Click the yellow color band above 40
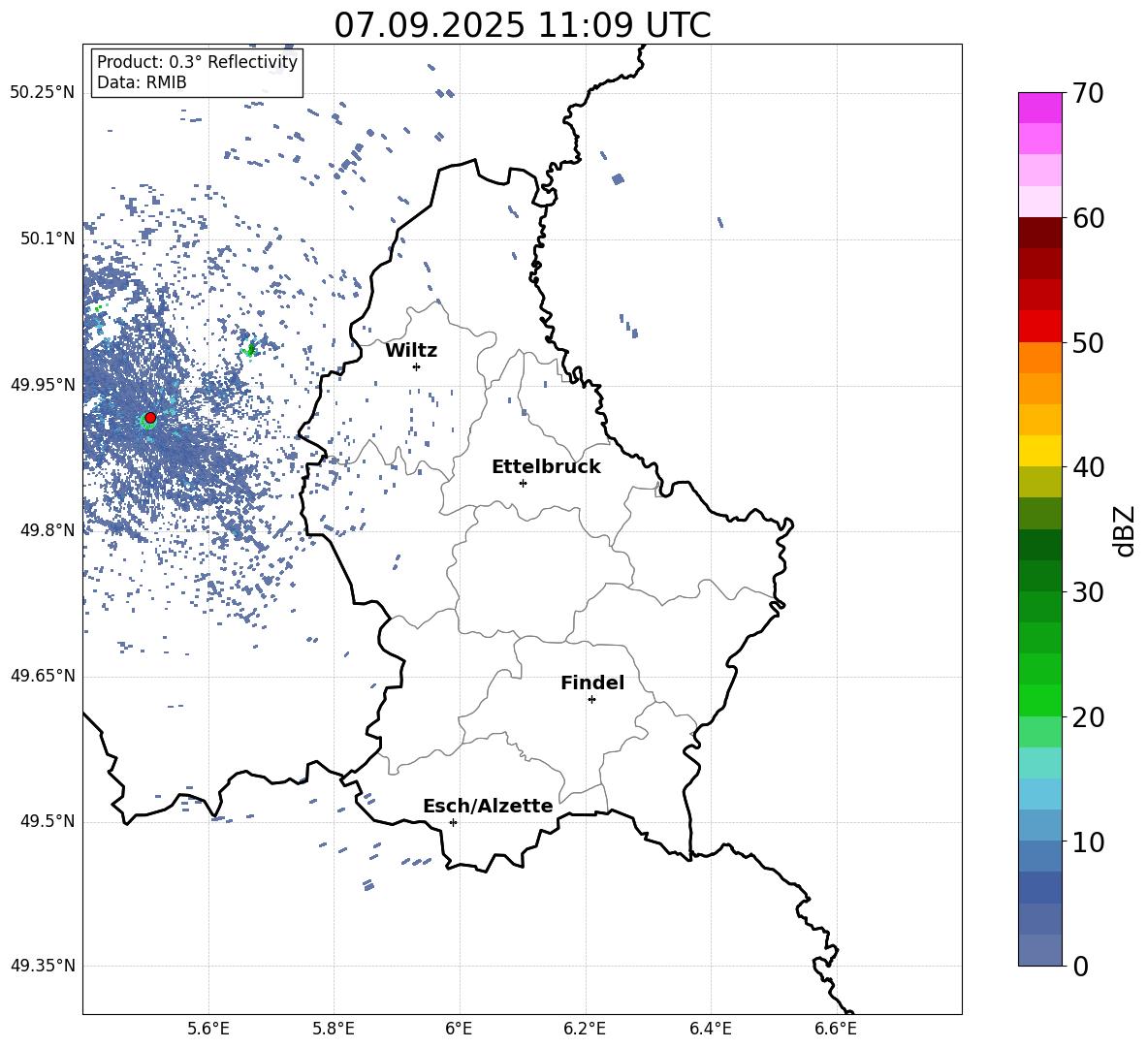 coord(1040,452)
